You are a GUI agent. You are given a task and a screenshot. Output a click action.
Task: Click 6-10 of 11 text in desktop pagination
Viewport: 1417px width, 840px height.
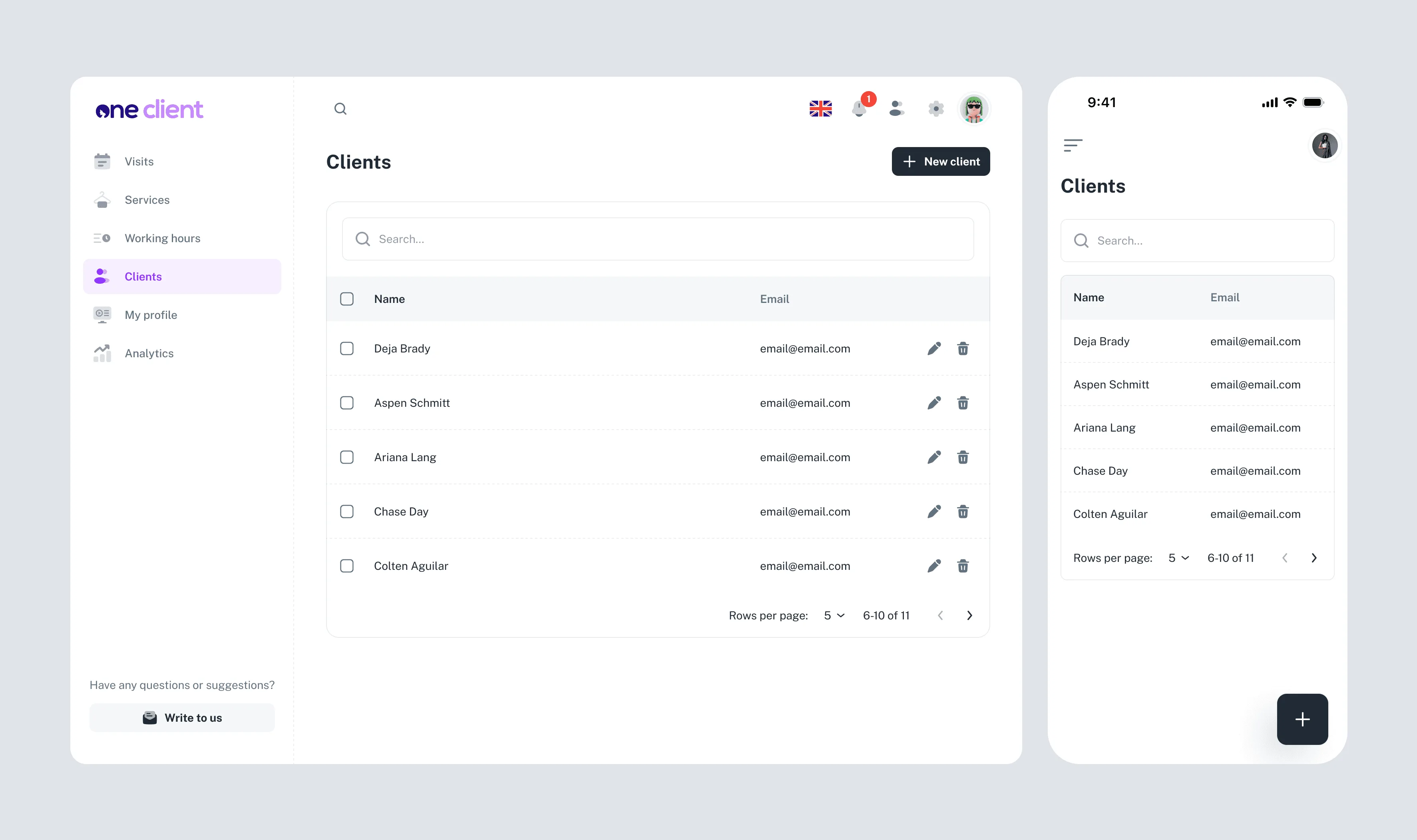point(886,615)
